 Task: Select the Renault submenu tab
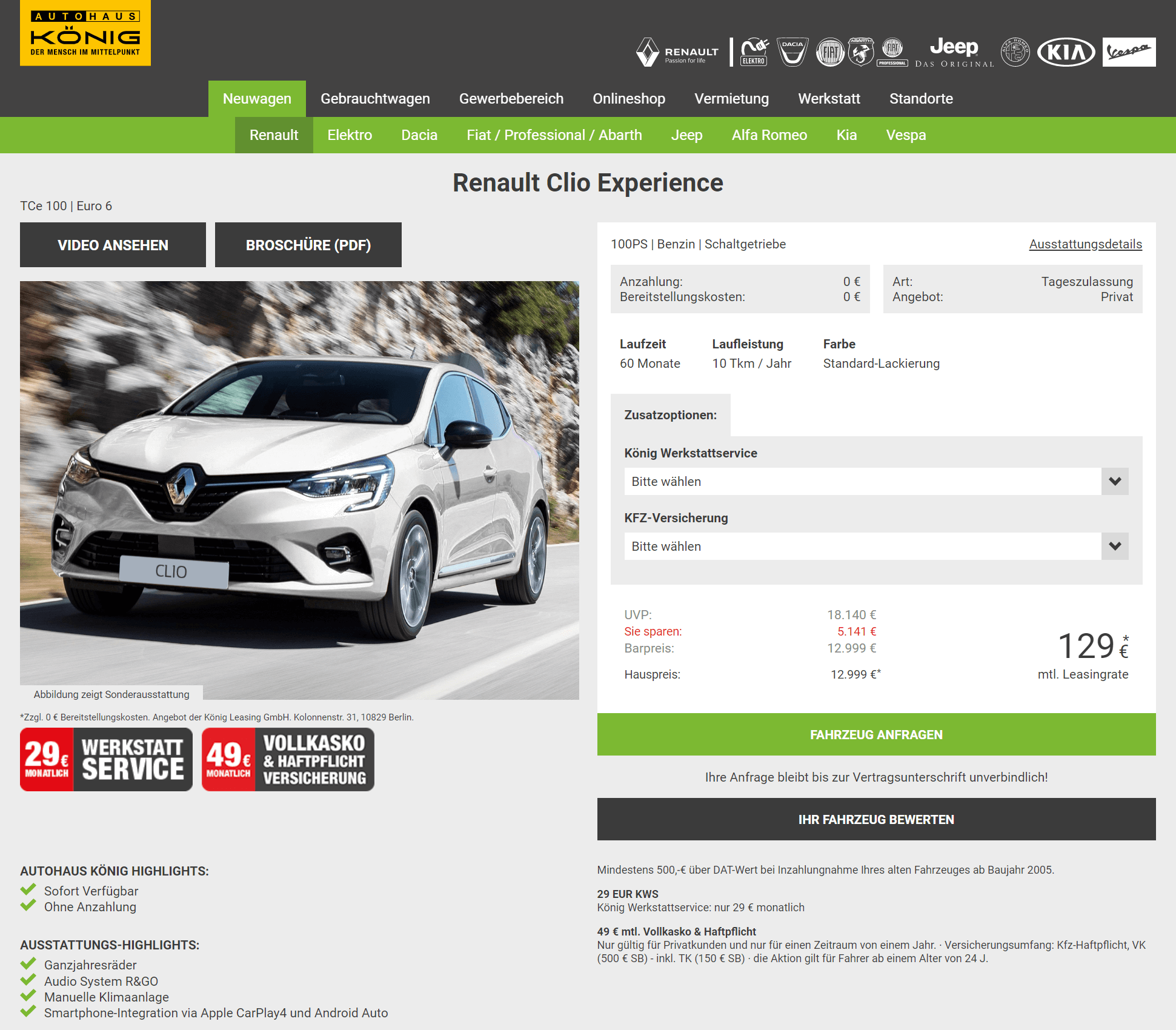tap(274, 135)
